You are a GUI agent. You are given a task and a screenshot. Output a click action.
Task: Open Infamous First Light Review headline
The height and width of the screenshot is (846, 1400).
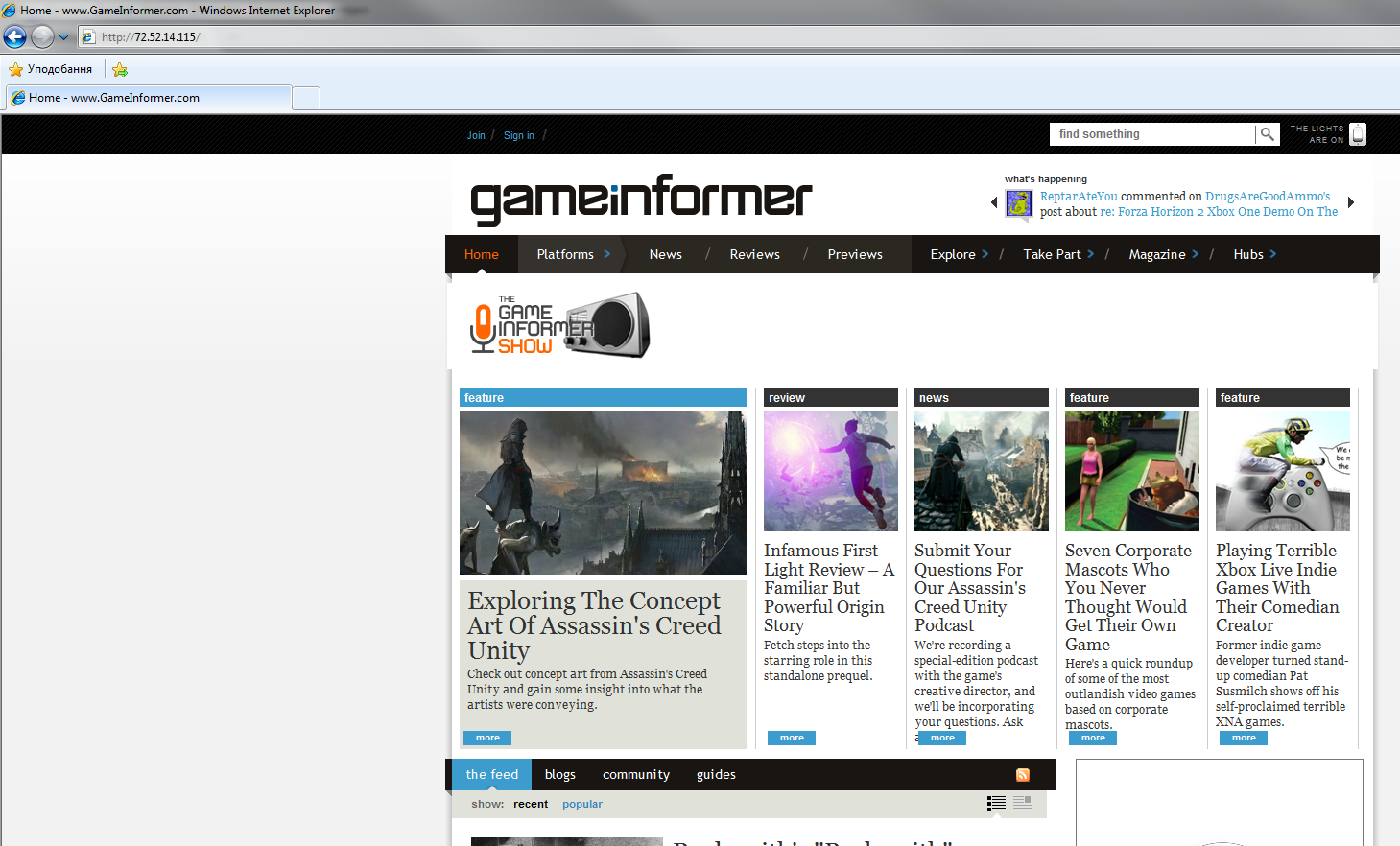tap(829, 588)
